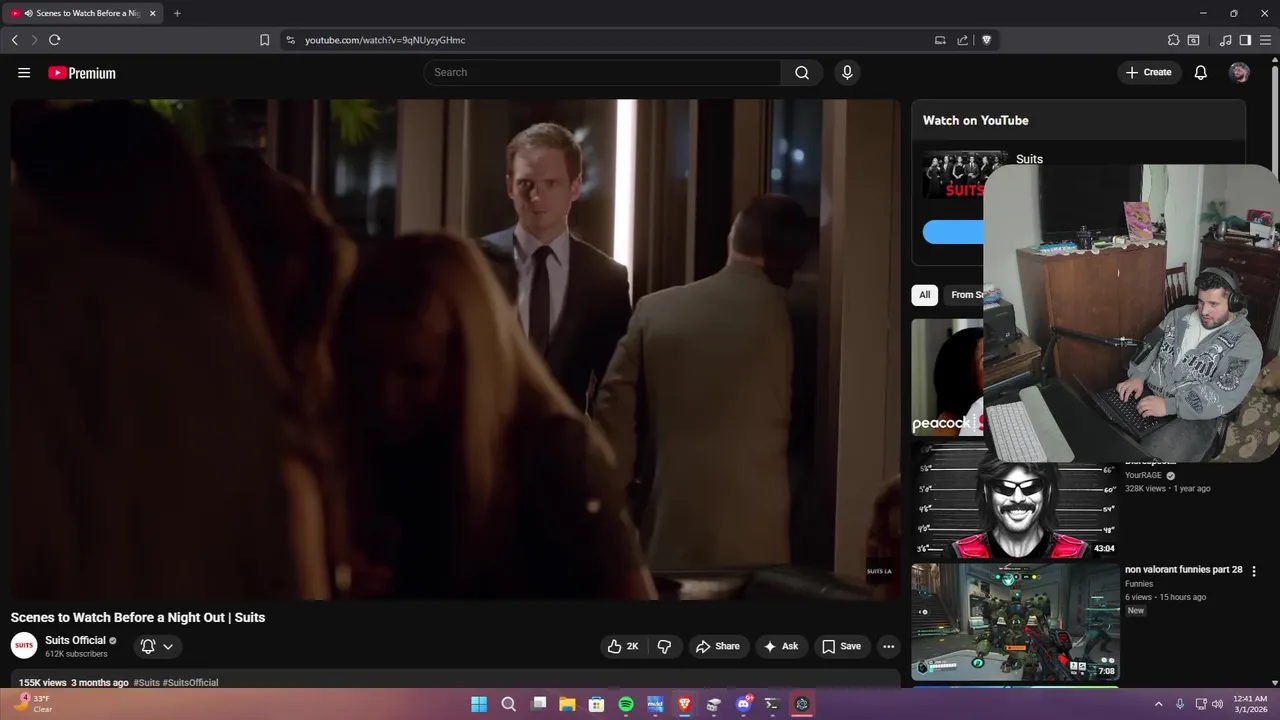The width and height of the screenshot is (1280, 720).
Task: Open the account avatar menu
Action: pyautogui.click(x=1239, y=72)
